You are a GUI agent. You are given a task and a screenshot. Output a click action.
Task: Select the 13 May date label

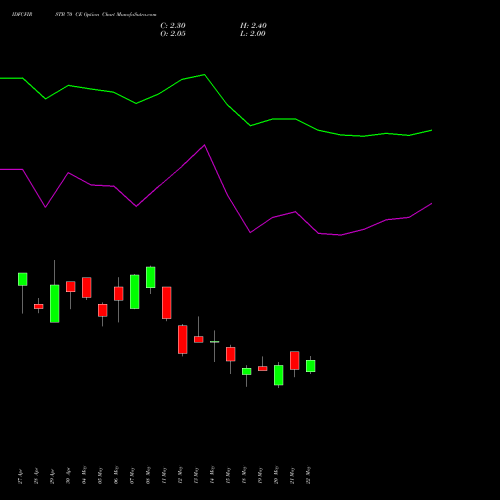coord(196,475)
